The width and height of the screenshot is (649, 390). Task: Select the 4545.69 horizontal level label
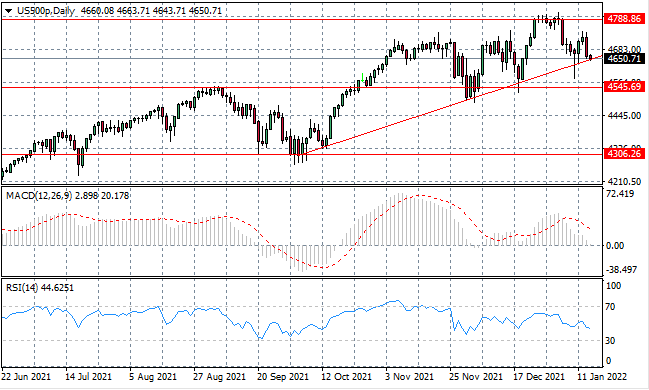point(624,87)
